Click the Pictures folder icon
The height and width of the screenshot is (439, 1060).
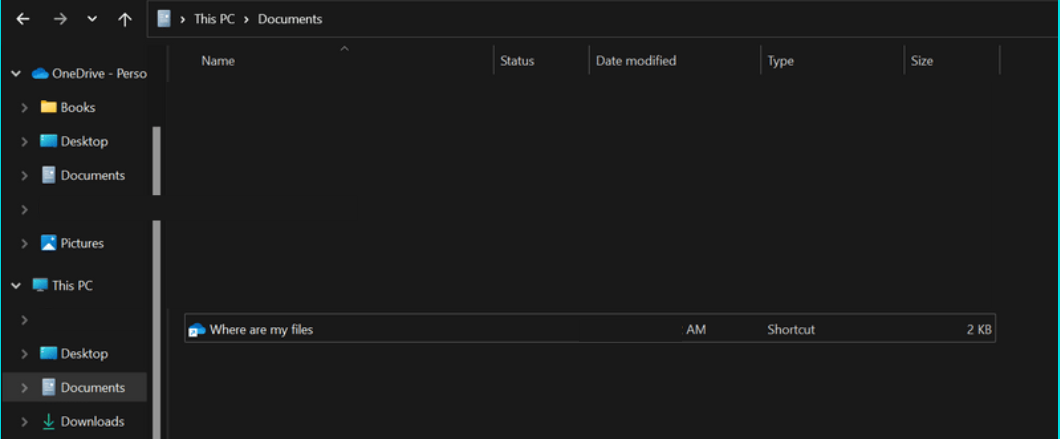pyautogui.click(x=48, y=243)
